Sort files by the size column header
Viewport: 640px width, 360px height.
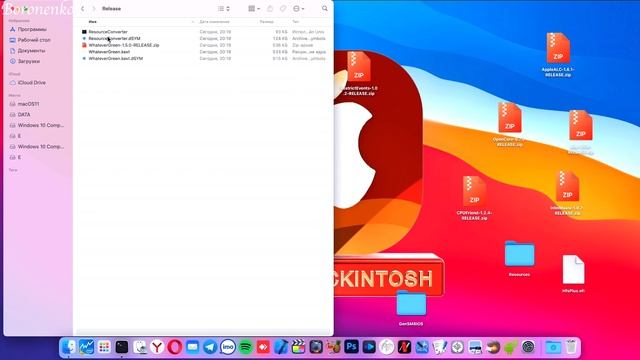267,22
